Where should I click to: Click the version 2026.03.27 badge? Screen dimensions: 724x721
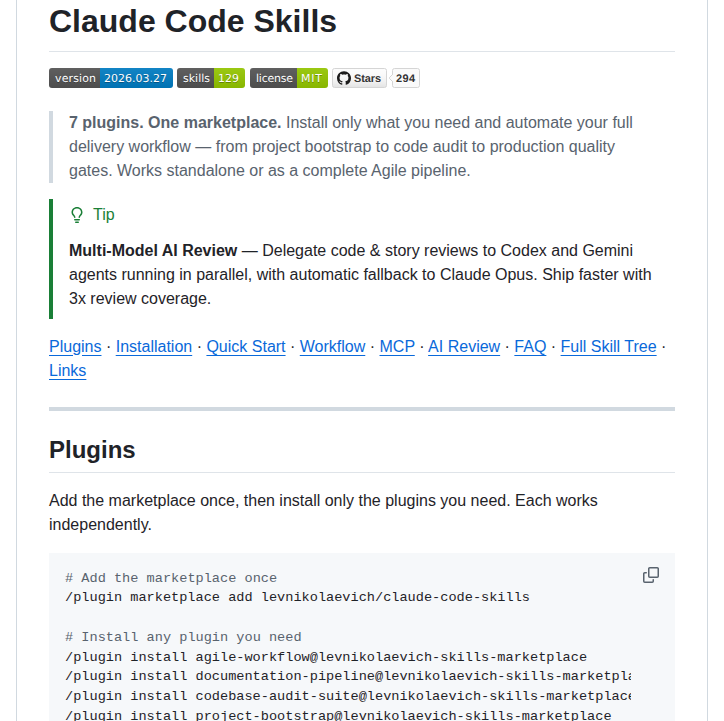(x=111, y=78)
